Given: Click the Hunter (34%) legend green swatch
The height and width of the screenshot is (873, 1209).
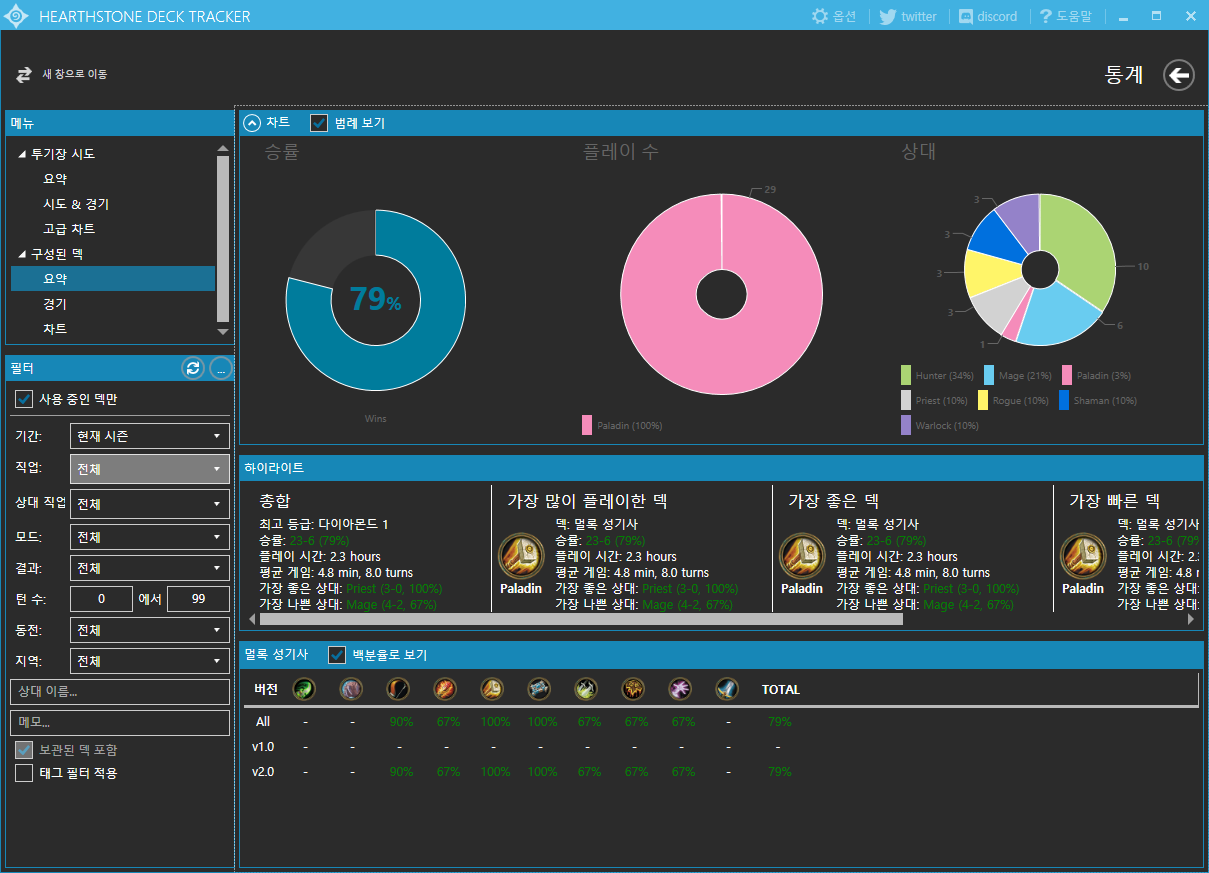Looking at the screenshot, I should coord(906,375).
